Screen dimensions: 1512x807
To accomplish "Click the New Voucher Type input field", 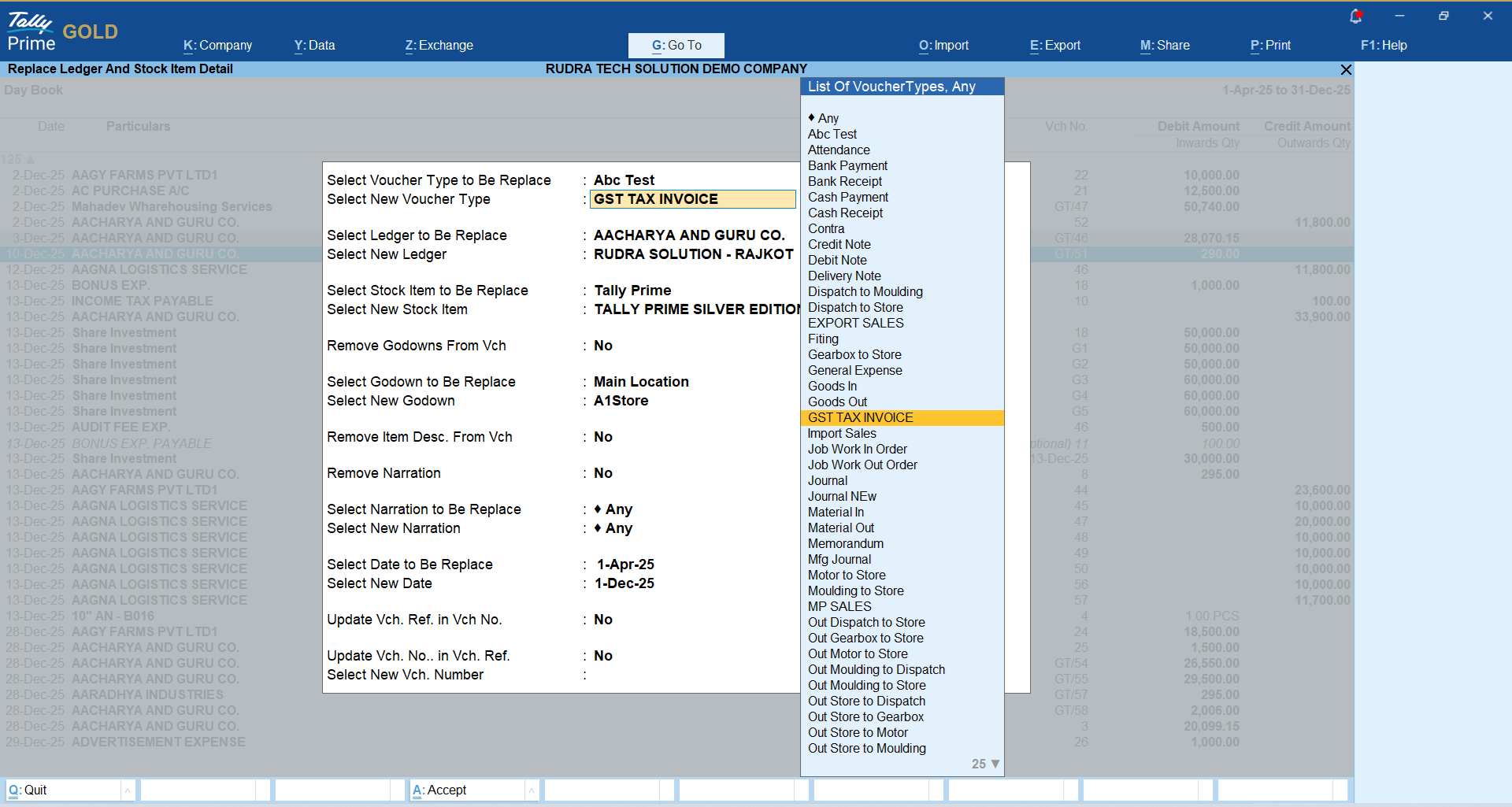I will 692,199.
